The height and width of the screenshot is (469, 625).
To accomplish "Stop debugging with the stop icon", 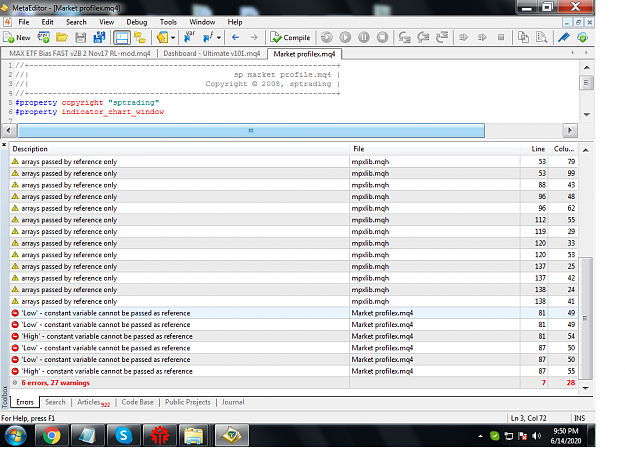I will [382, 37].
